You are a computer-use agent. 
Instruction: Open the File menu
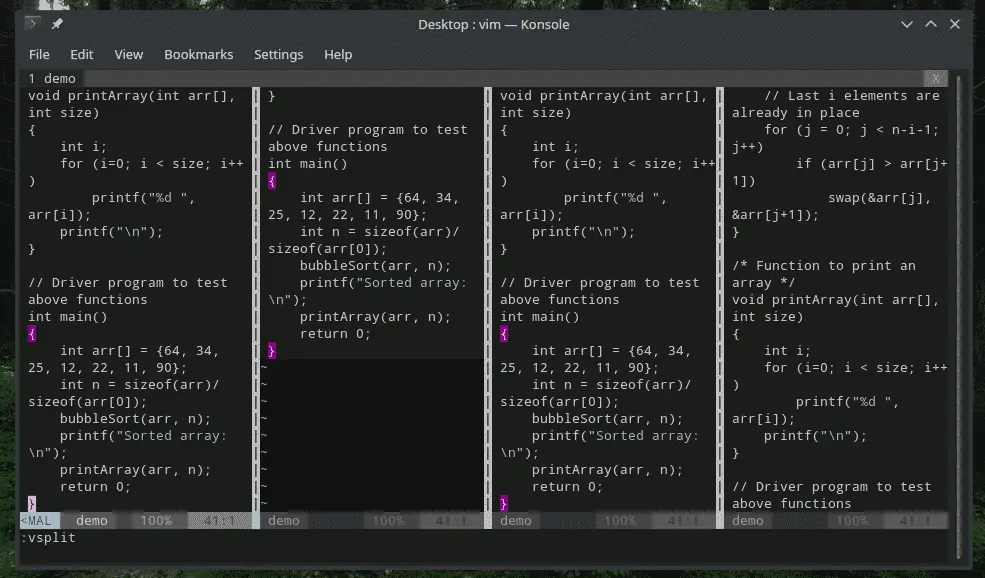click(39, 55)
